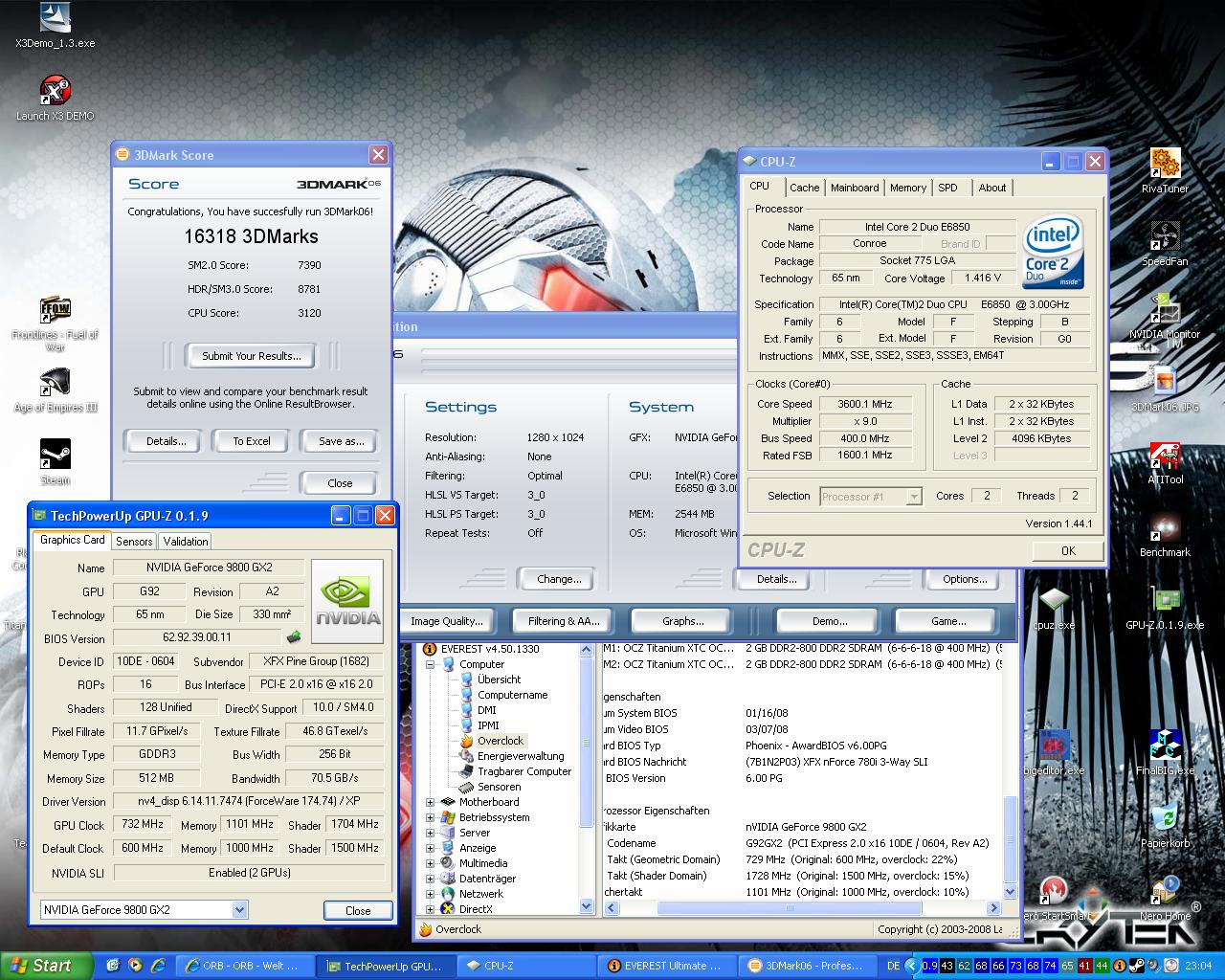Expand the Motherboard node in EVEREST
Image resolution: width=1225 pixels, height=980 pixels.
(x=430, y=802)
